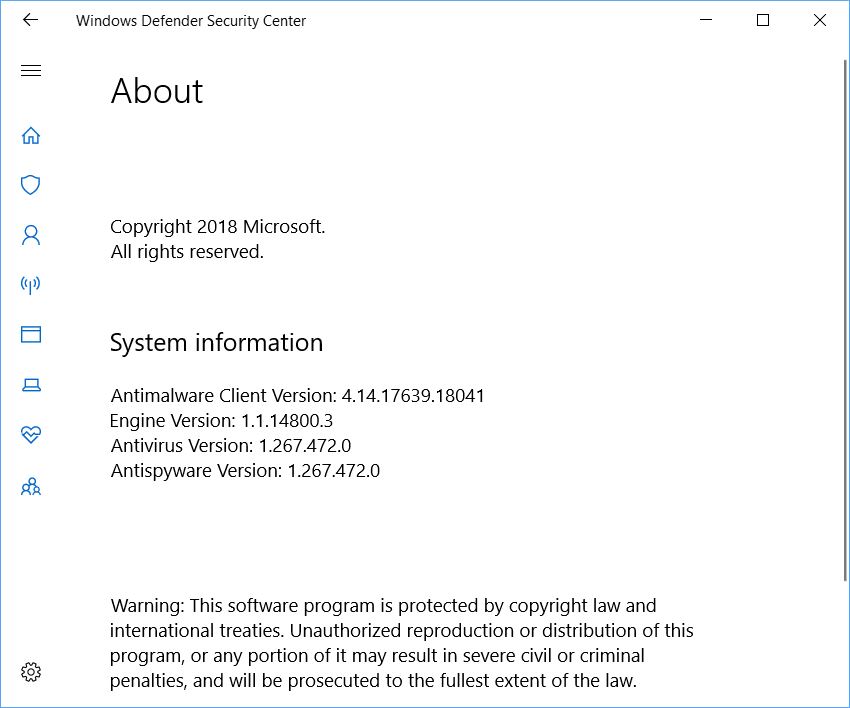Image resolution: width=850 pixels, height=708 pixels.
Task: Click the Antispyware Version text line
Action: 245,471
